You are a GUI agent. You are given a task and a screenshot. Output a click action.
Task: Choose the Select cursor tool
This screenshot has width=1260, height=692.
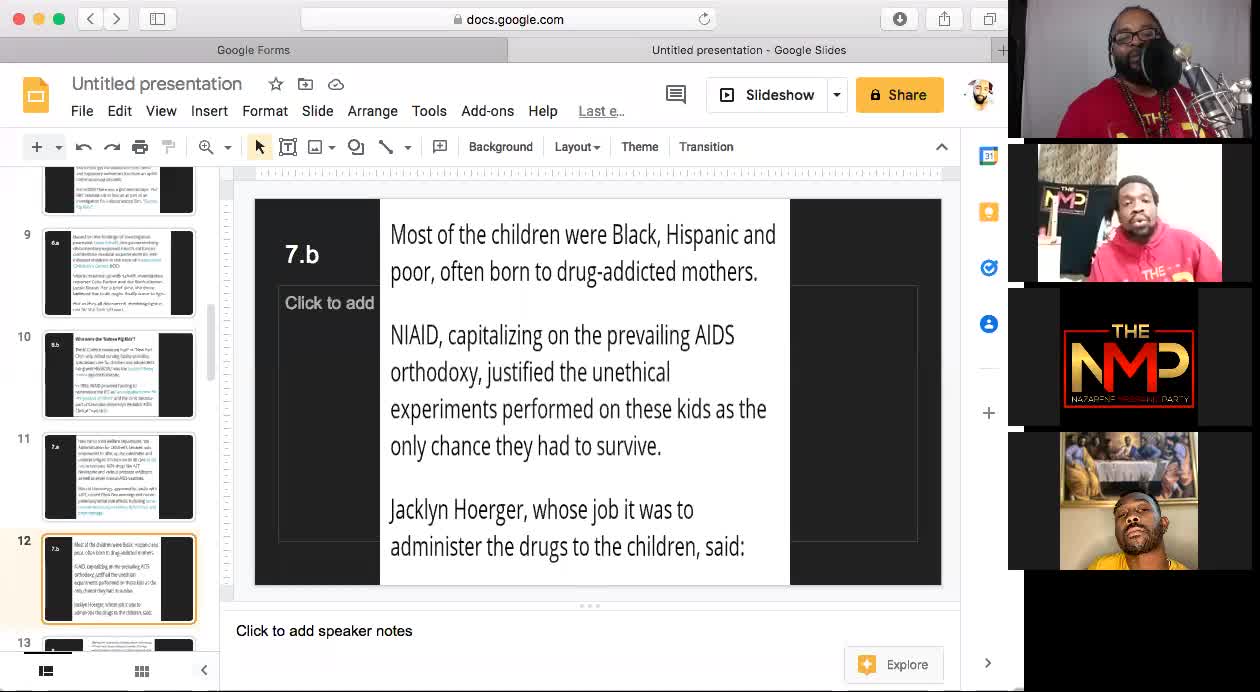[x=260, y=147]
